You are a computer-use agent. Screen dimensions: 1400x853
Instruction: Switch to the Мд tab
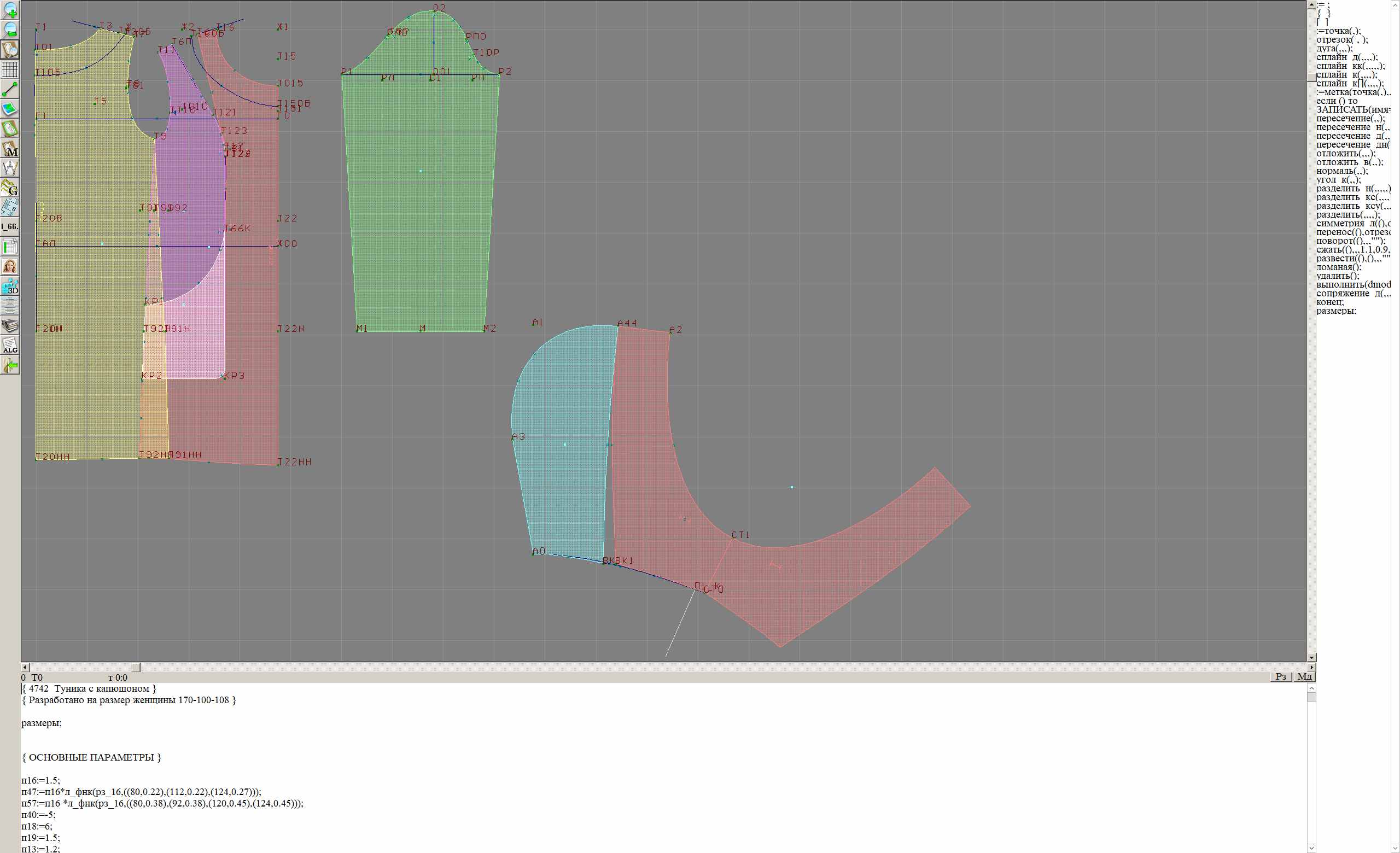1304,676
